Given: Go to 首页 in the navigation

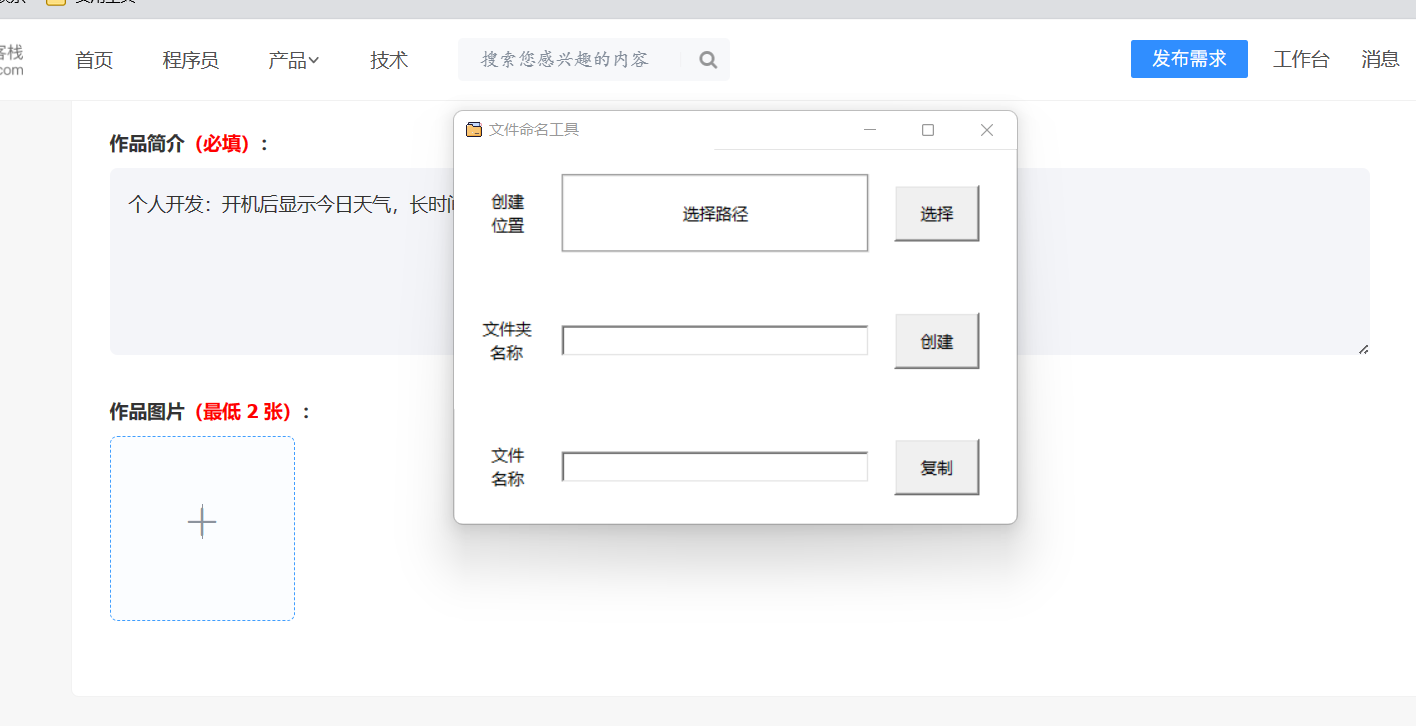Looking at the screenshot, I should point(94,60).
